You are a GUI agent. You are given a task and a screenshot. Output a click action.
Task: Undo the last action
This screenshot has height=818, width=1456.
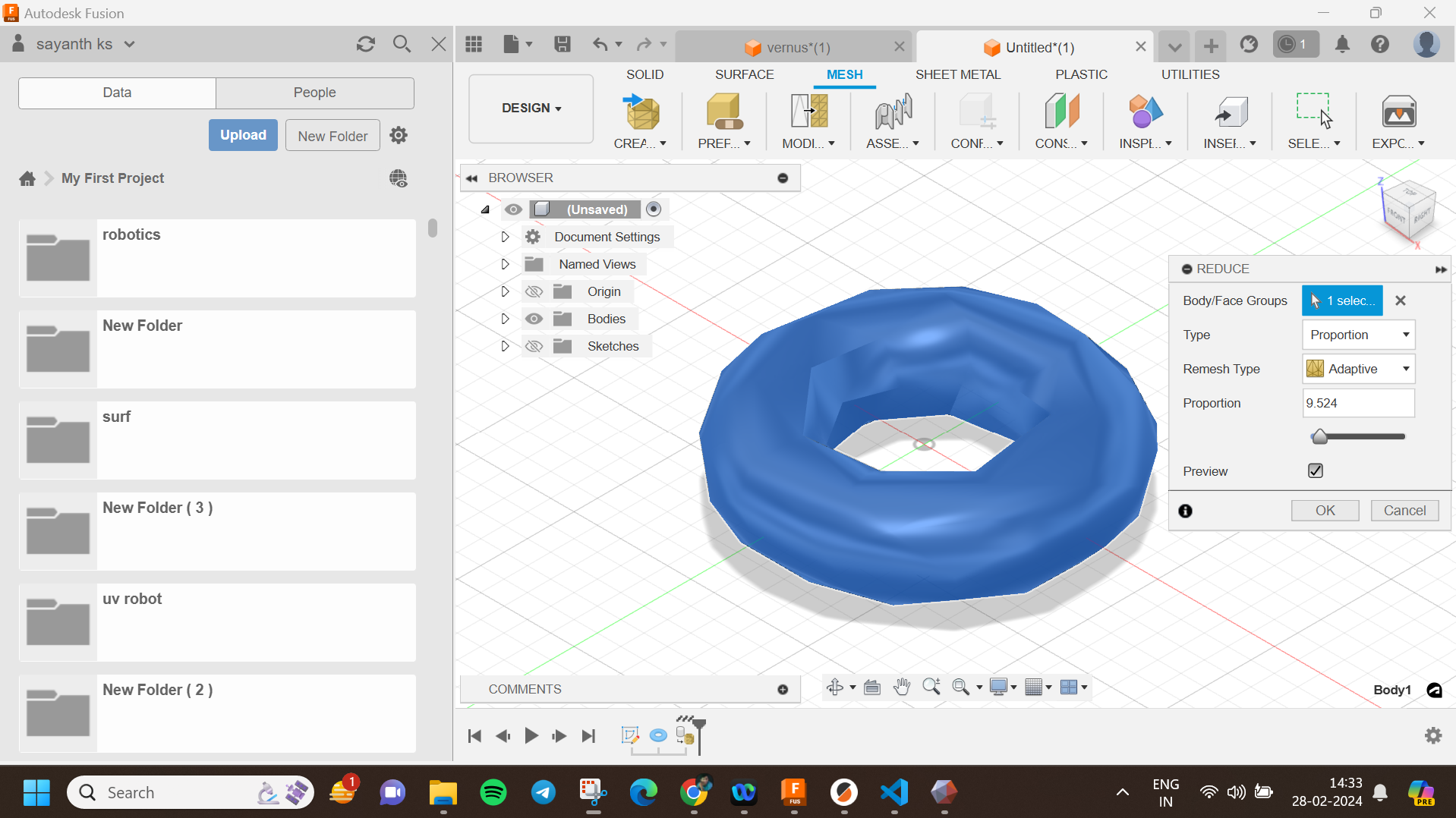(600, 44)
